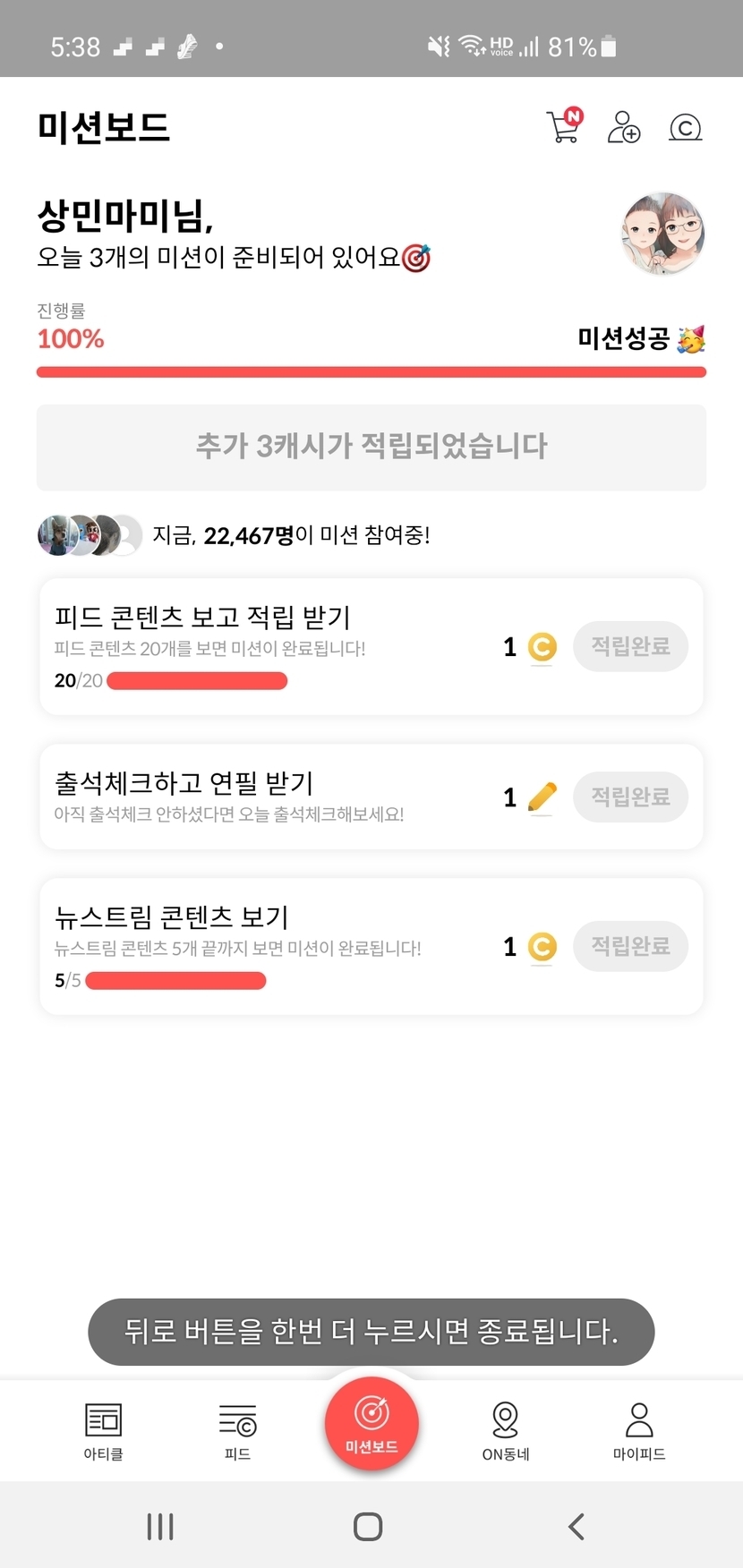Click the overall mission progress bar
Viewport: 743px width, 1568px height.
click(371, 372)
